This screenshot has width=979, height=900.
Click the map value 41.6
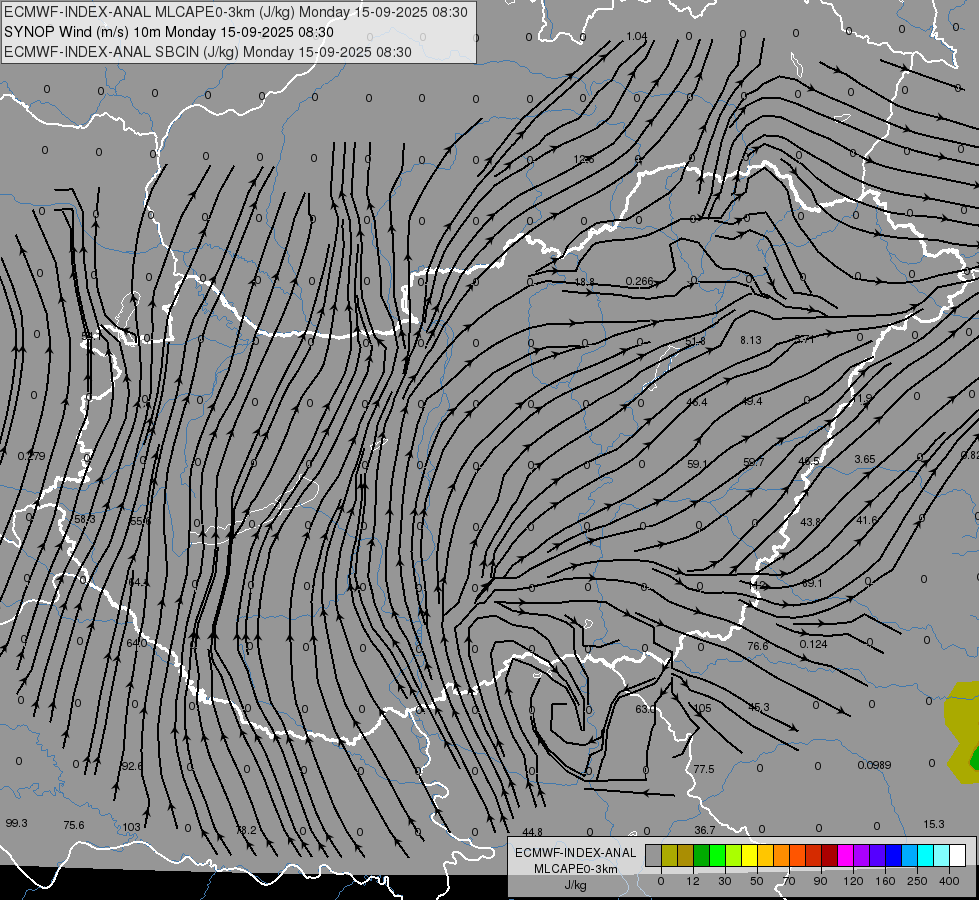867,520
